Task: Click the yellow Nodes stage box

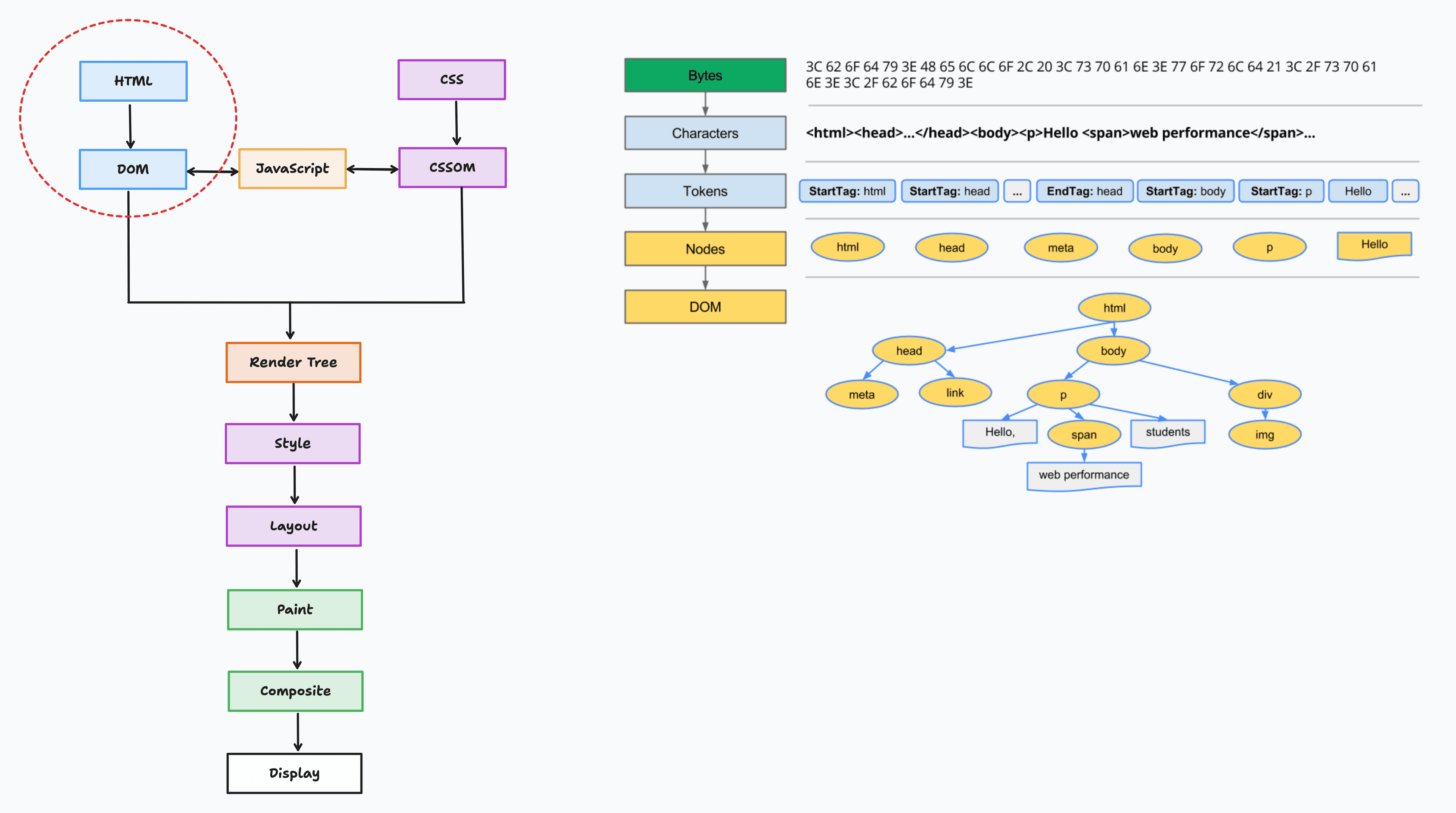Action: pyautogui.click(x=705, y=249)
